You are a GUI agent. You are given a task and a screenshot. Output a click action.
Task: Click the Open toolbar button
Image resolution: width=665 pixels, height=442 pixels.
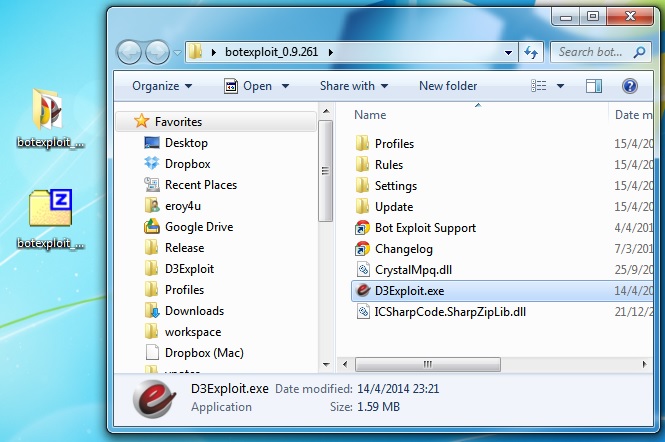click(x=249, y=86)
